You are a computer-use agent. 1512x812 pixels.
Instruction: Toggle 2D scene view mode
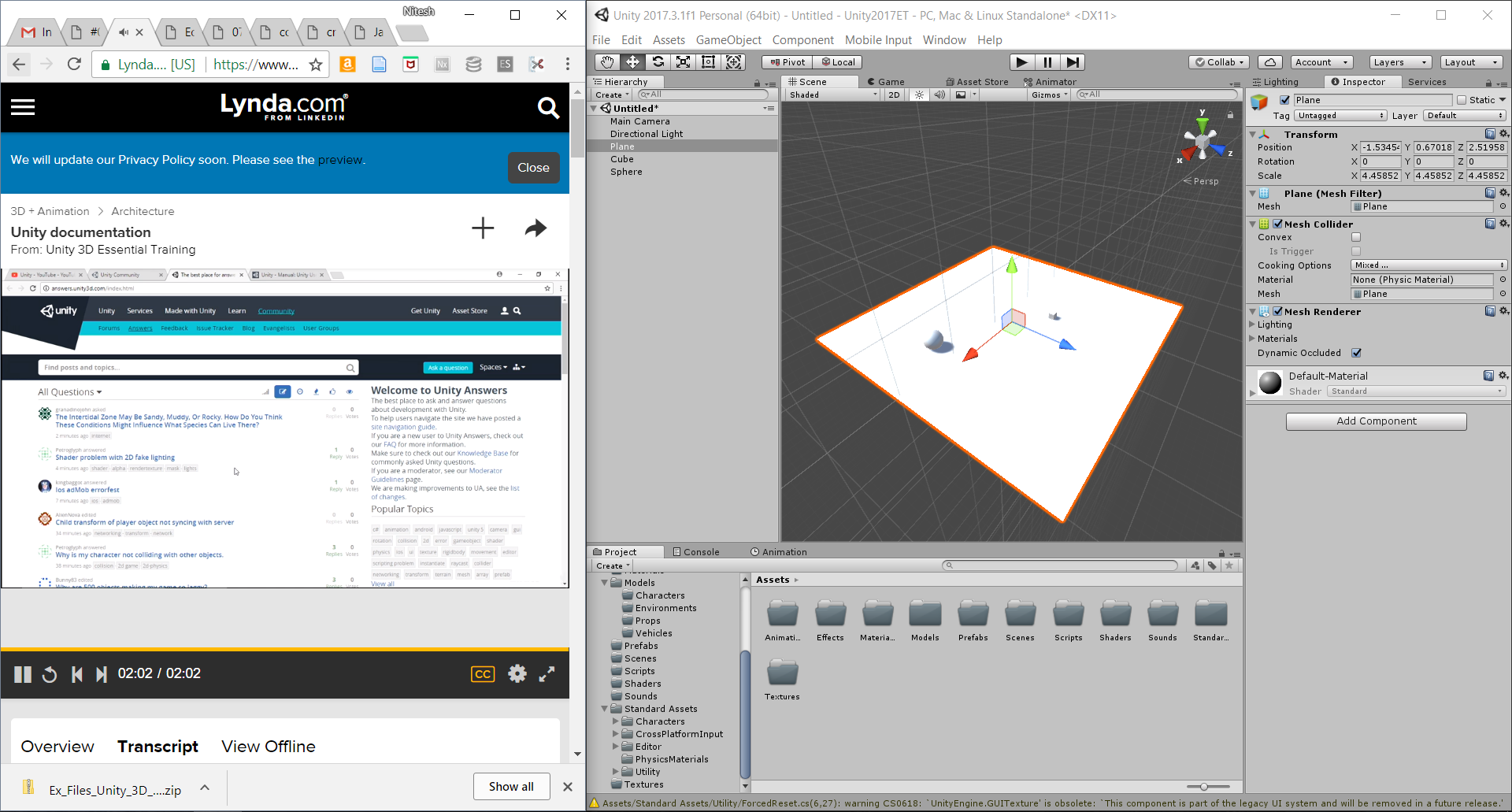(x=894, y=95)
